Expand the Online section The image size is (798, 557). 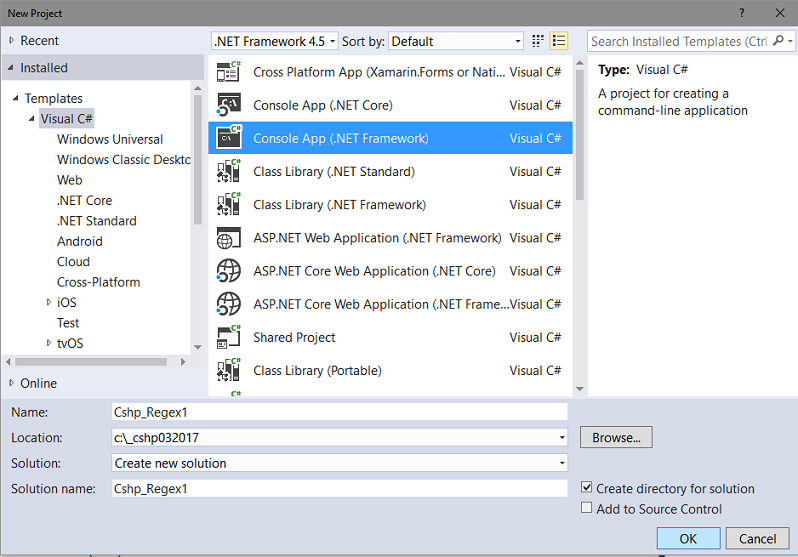(x=11, y=383)
